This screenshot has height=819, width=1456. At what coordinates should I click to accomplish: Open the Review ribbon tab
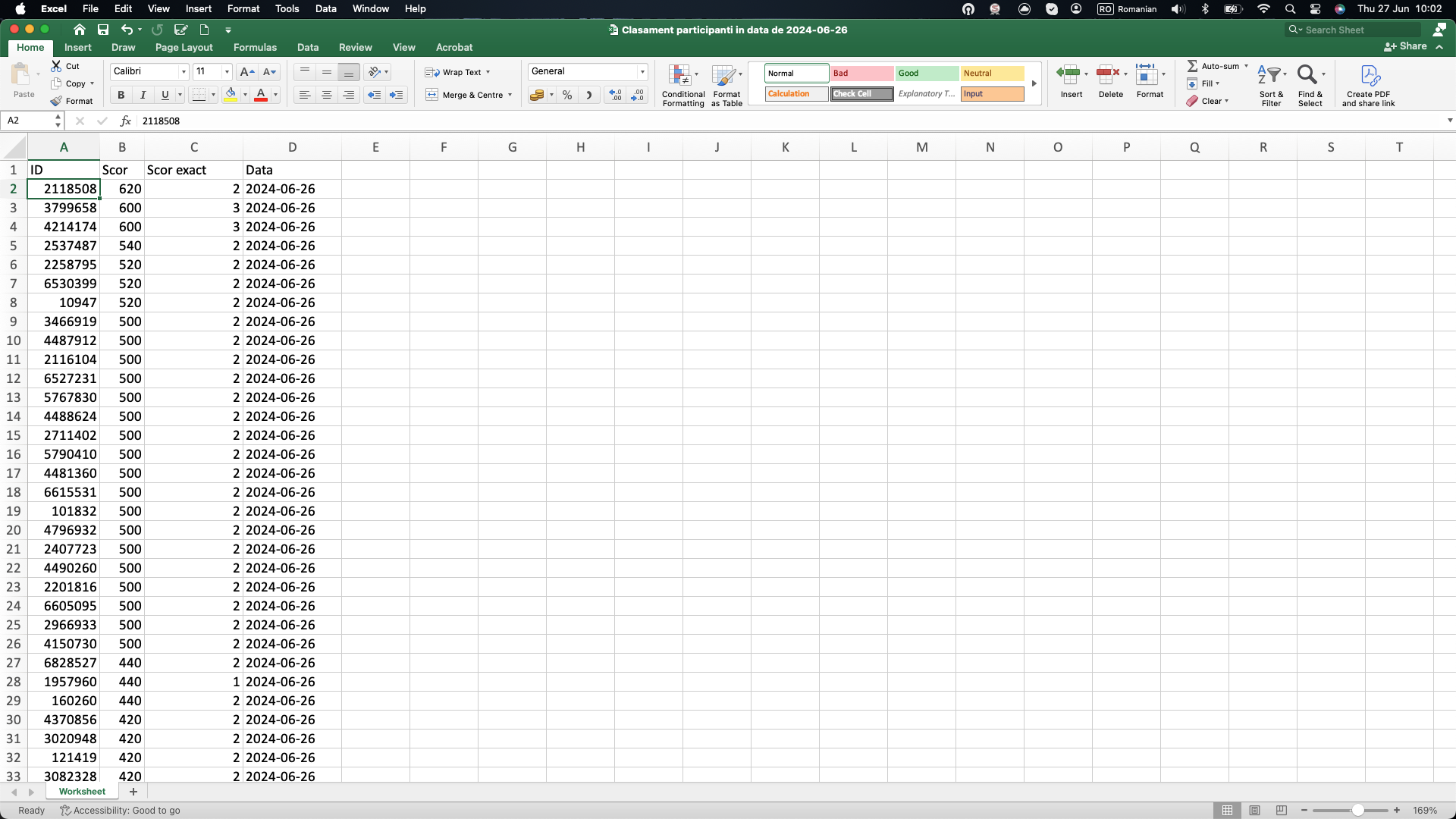click(x=356, y=47)
